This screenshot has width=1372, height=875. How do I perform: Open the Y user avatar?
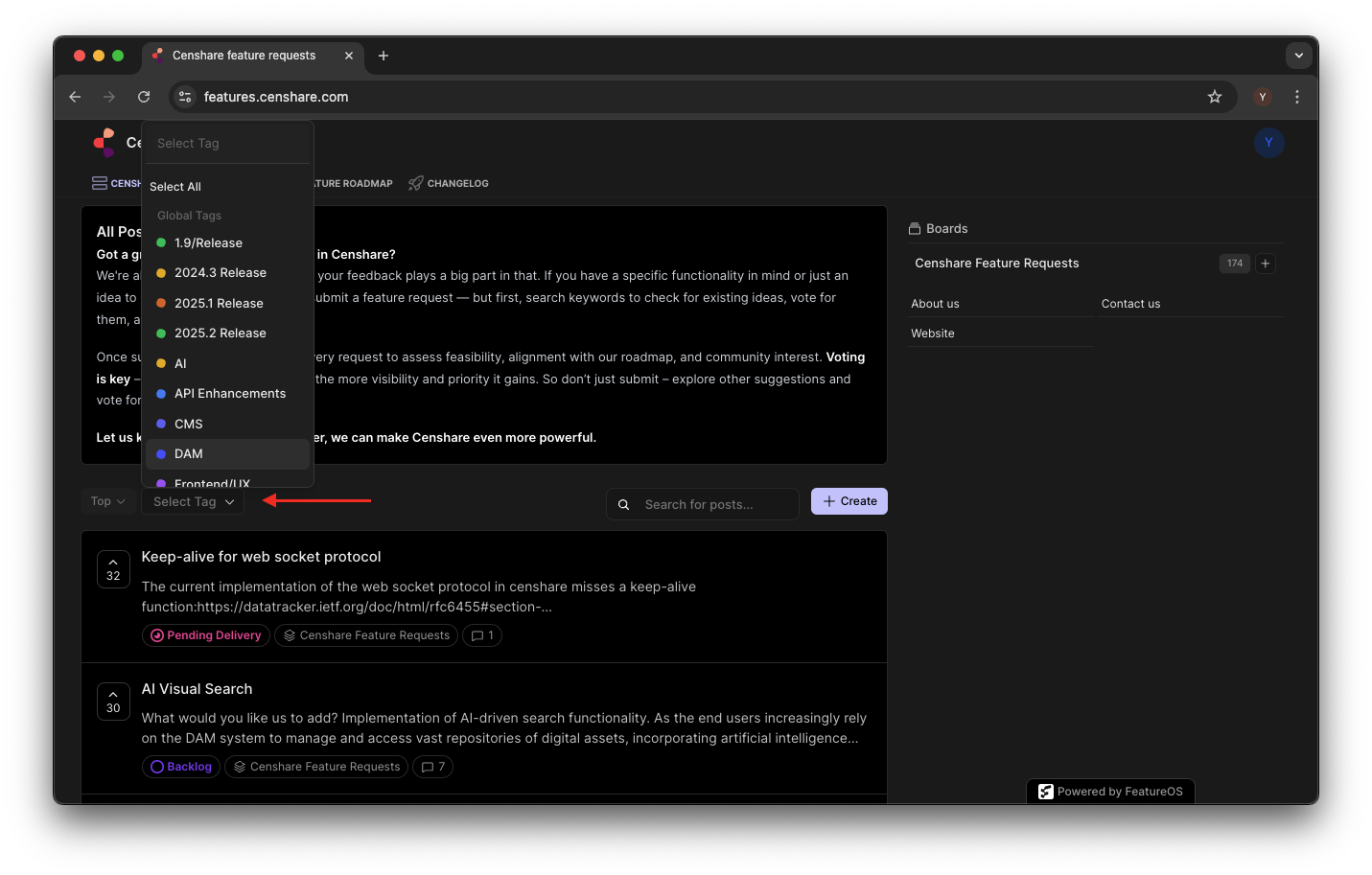(x=1268, y=142)
